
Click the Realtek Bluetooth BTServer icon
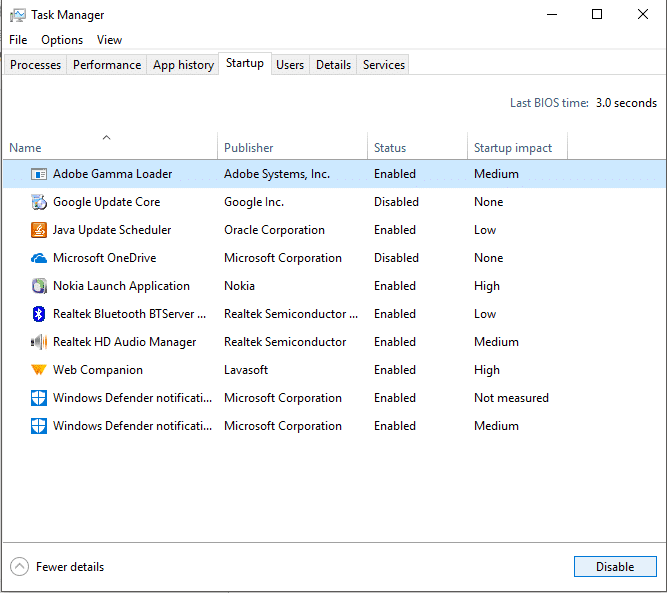click(39, 314)
